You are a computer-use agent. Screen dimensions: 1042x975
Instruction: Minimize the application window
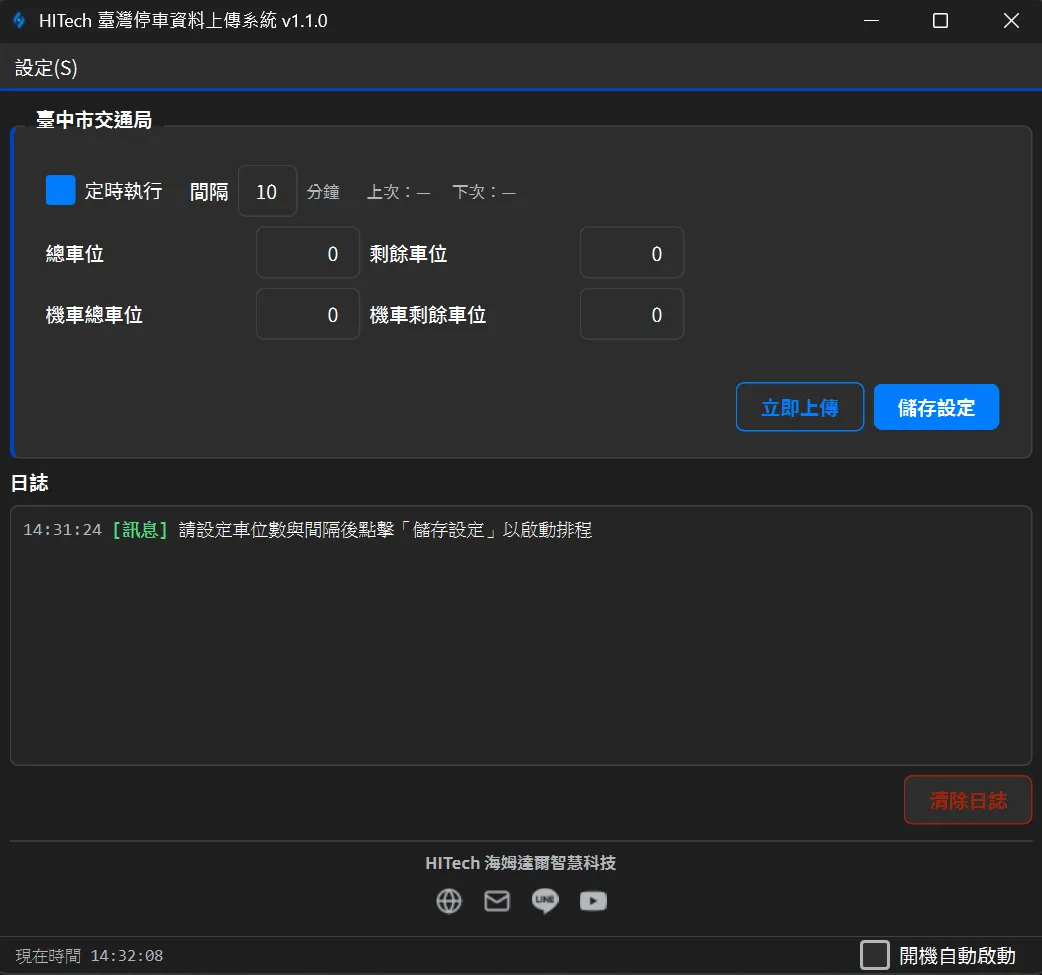tap(871, 21)
